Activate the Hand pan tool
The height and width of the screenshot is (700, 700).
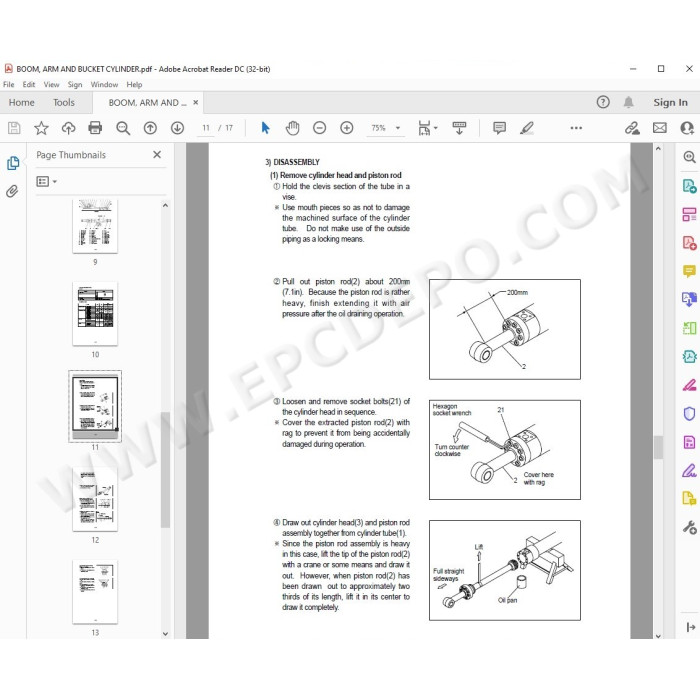[292, 128]
